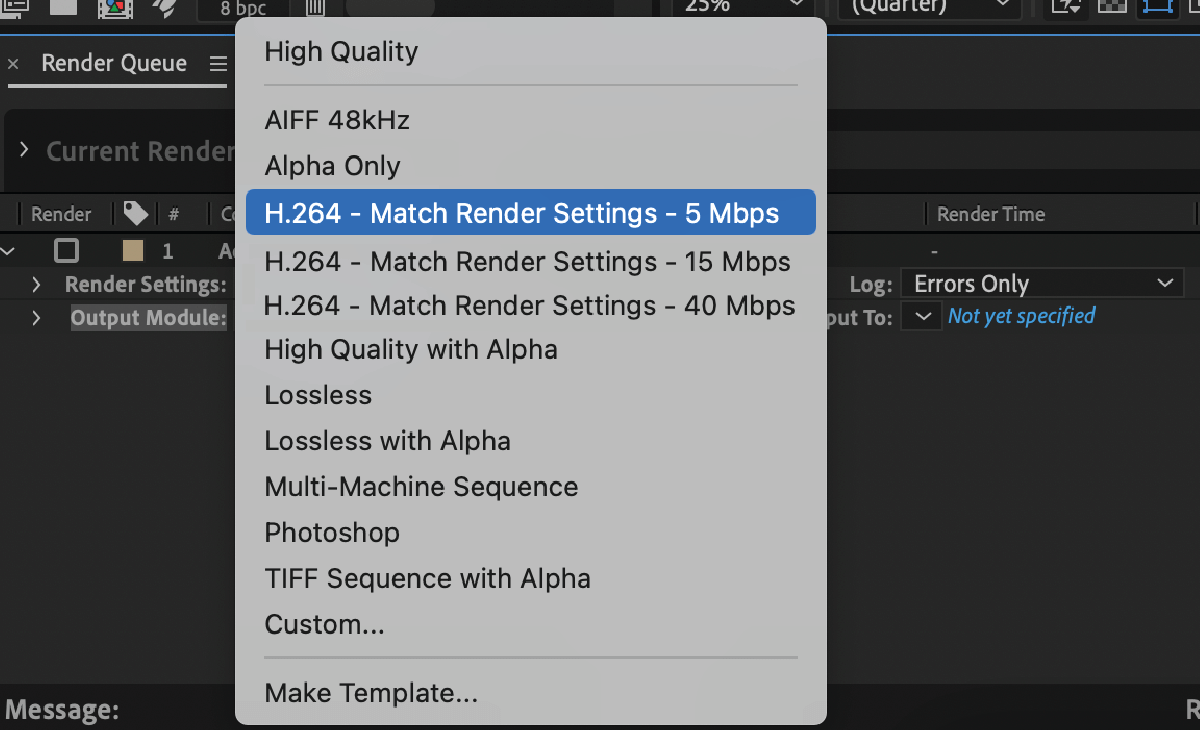Open the Render Queue panel menu icon

(x=218, y=64)
